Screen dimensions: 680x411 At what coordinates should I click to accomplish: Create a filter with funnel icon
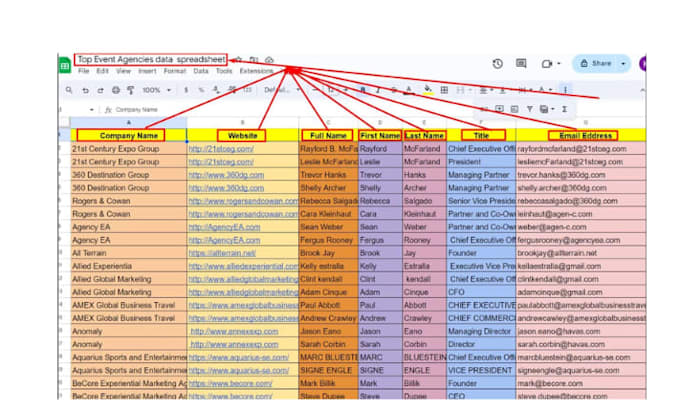[x=530, y=109]
